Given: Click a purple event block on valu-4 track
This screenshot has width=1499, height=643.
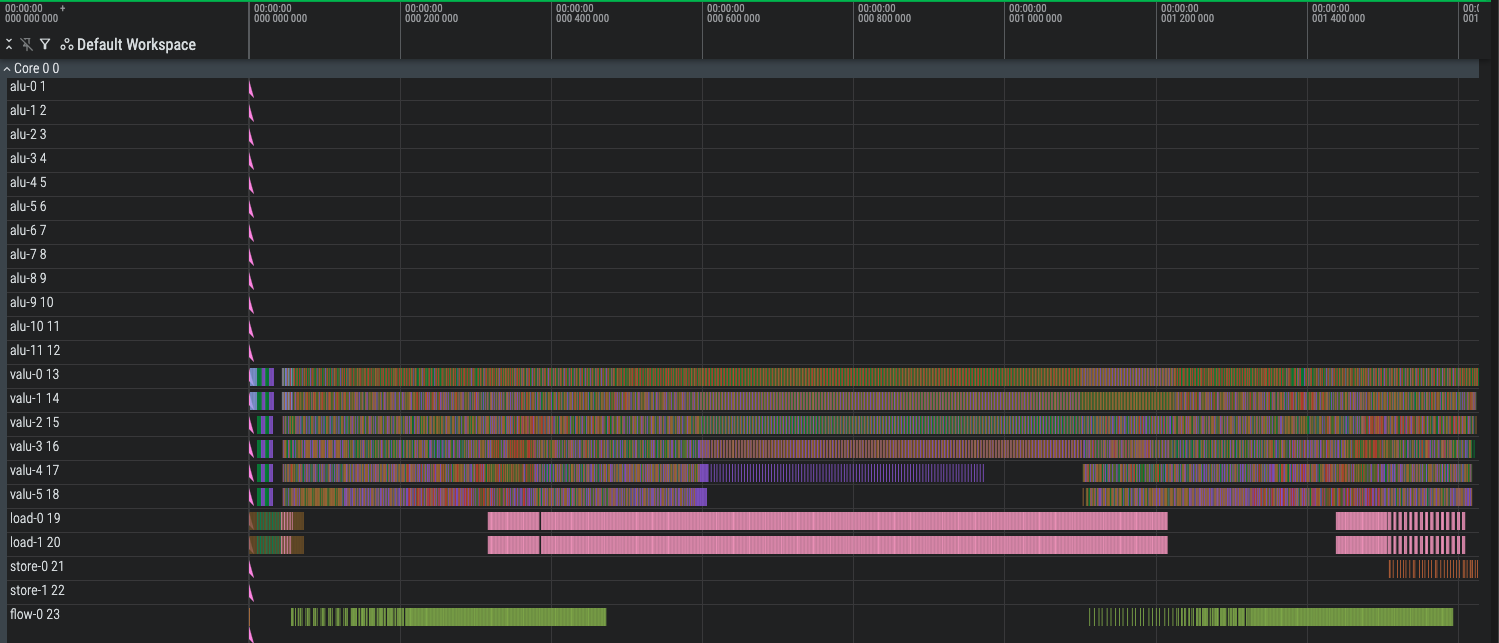Looking at the screenshot, I should click(850, 470).
